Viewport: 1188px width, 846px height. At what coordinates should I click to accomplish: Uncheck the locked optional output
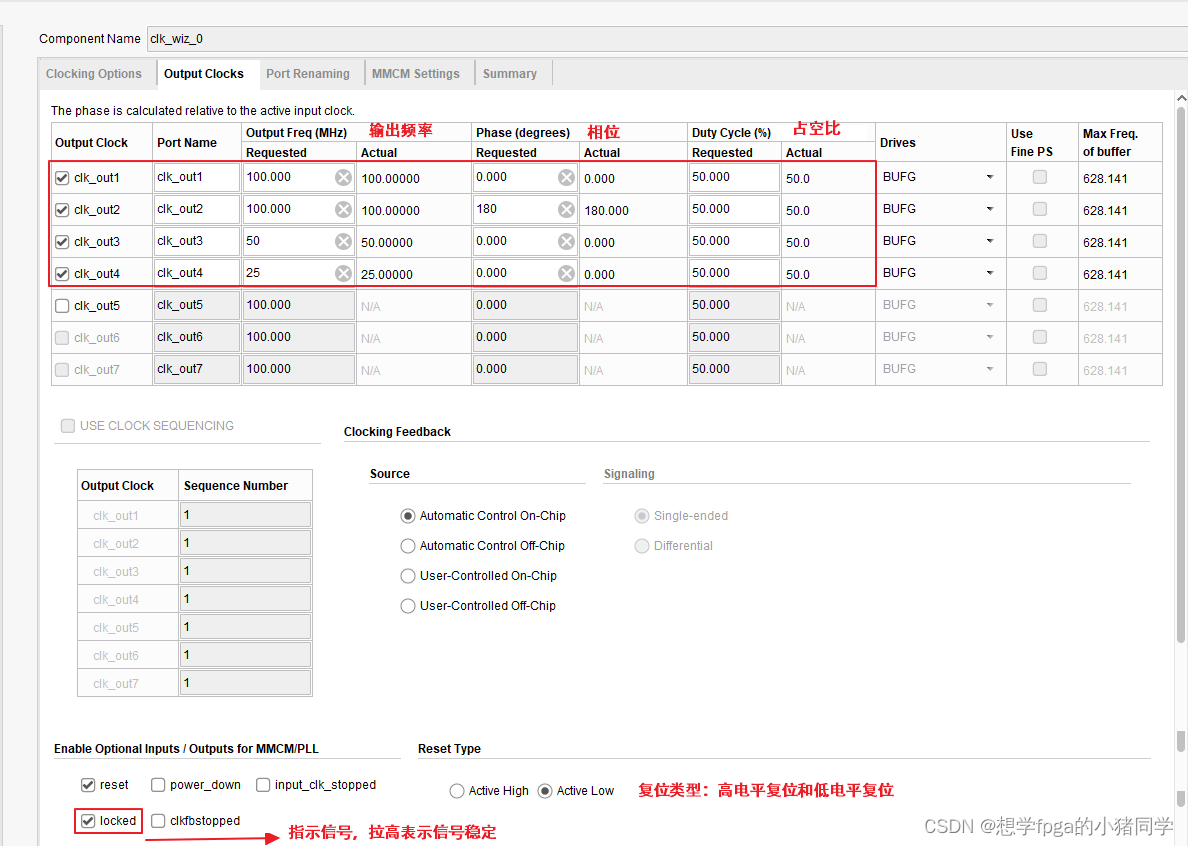[88, 821]
